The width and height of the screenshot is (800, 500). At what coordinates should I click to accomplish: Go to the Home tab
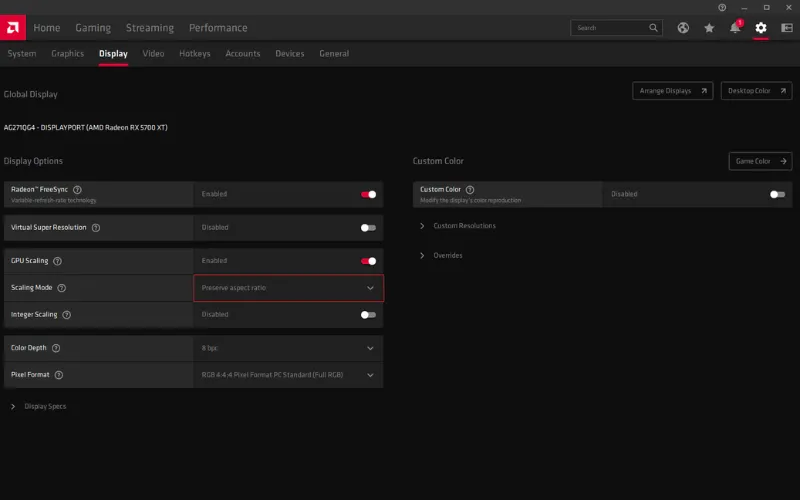[46, 28]
